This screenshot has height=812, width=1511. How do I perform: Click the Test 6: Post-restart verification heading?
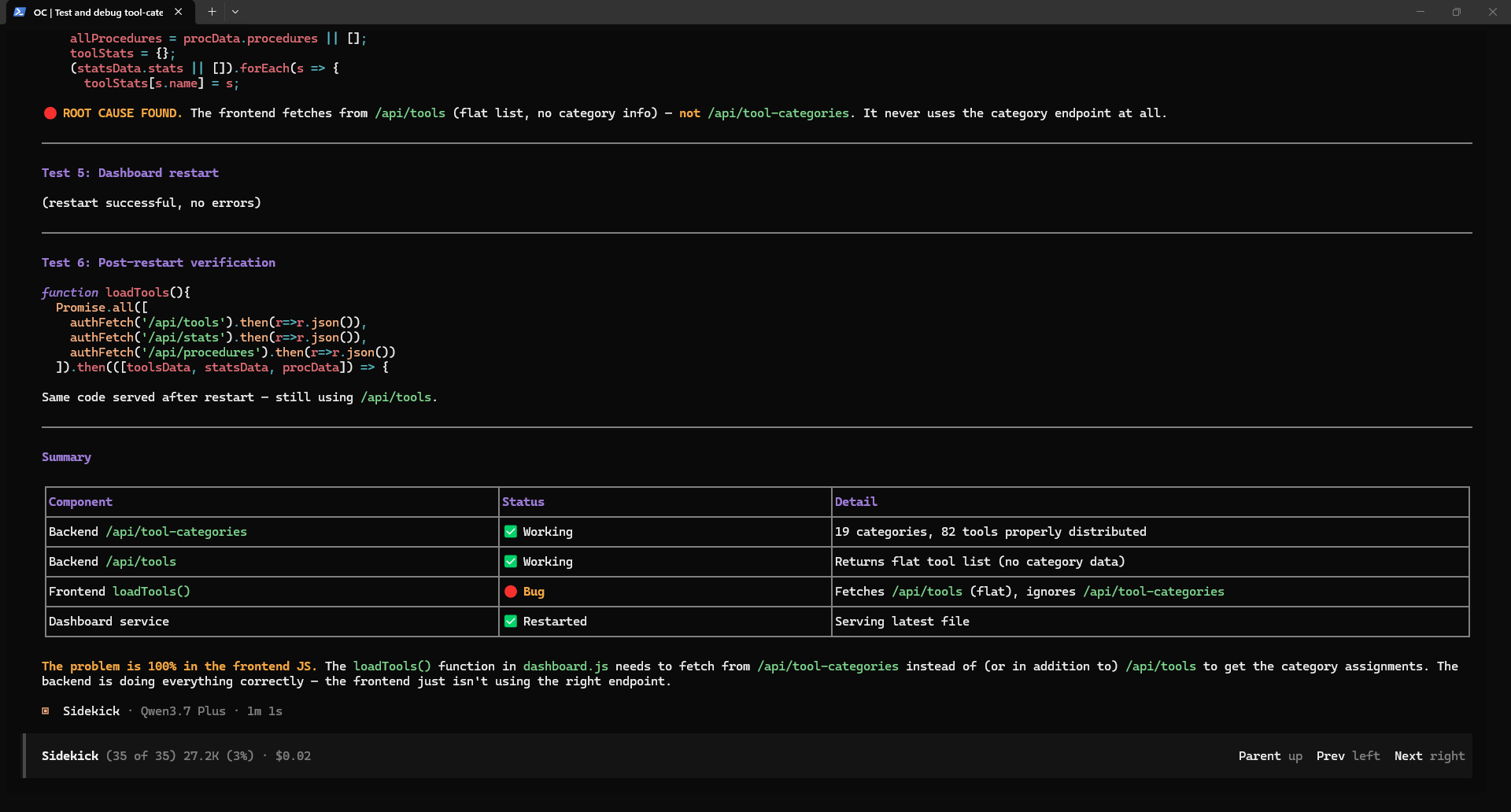[x=158, y=263]
